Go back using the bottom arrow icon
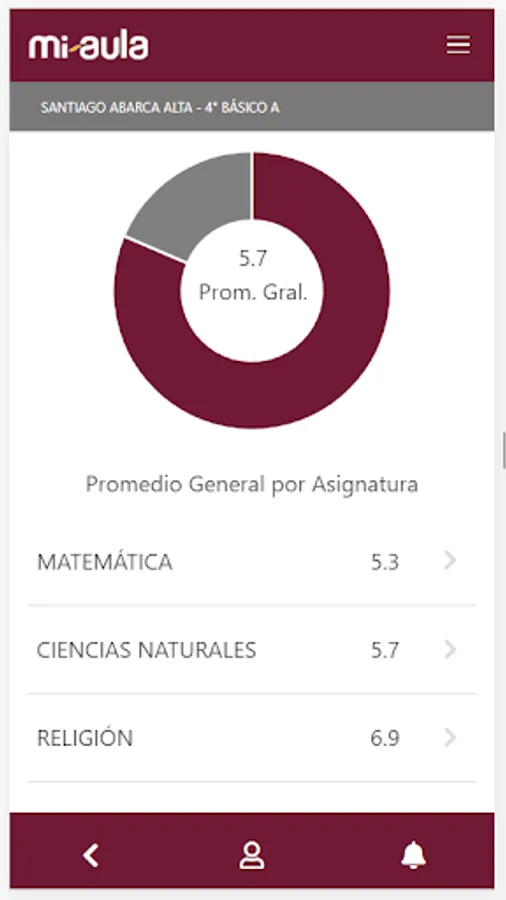The image size is (506, 900). pyautogui.click(x=91, y=855)
